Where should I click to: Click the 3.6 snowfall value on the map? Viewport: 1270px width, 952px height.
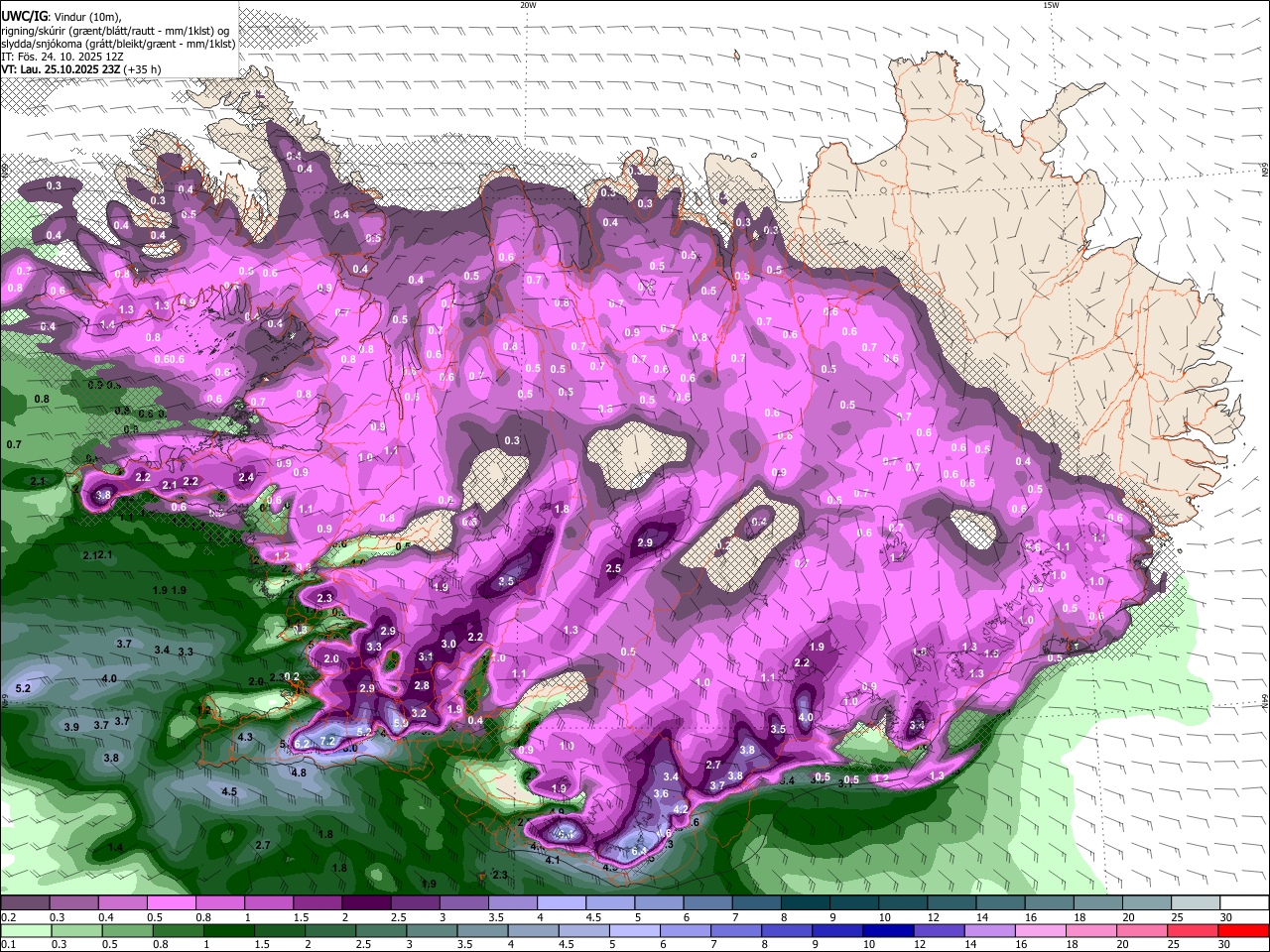tap(662, 793)
